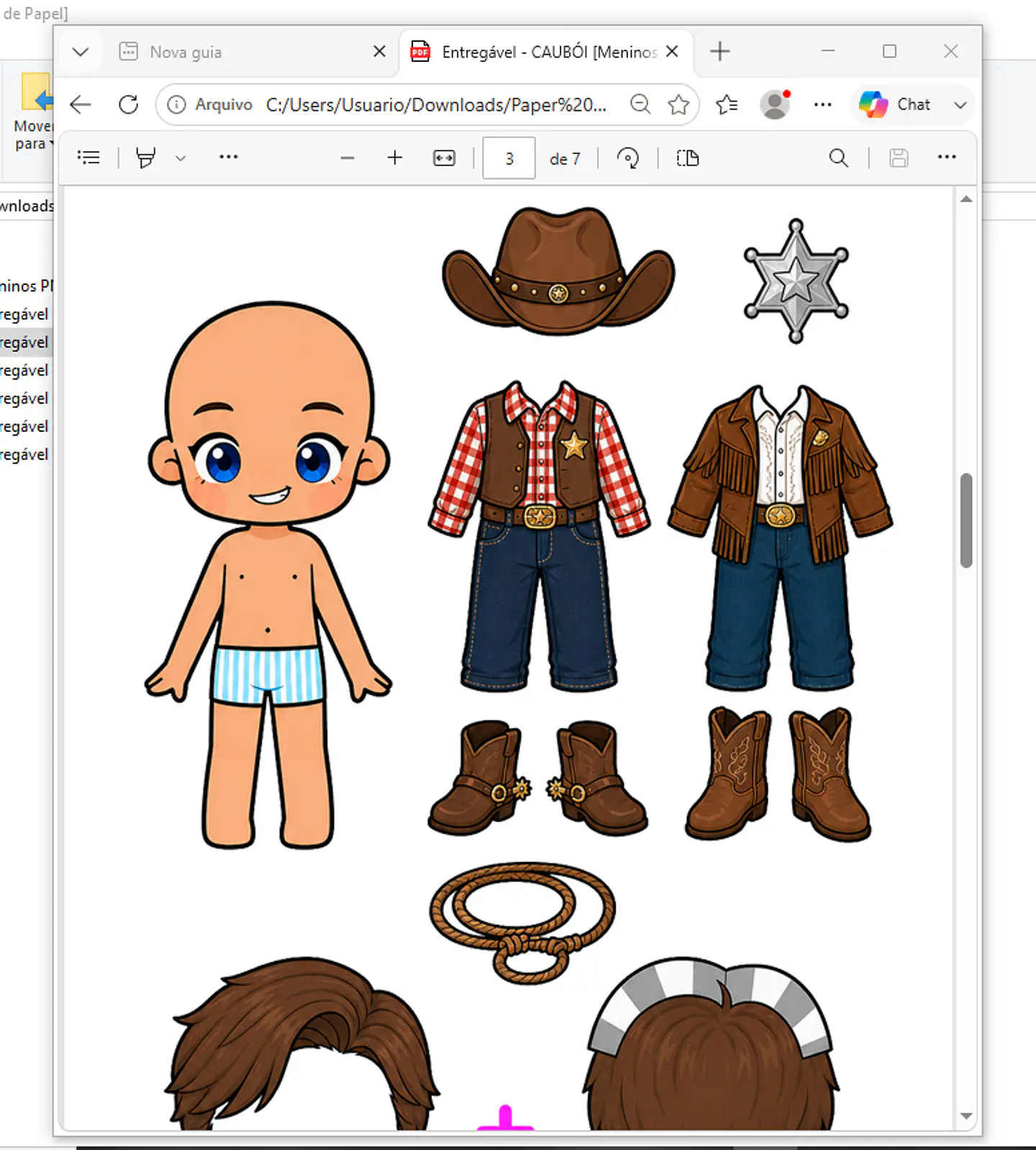
Task: Fit PDF to width
Action: tap(444, 158)
